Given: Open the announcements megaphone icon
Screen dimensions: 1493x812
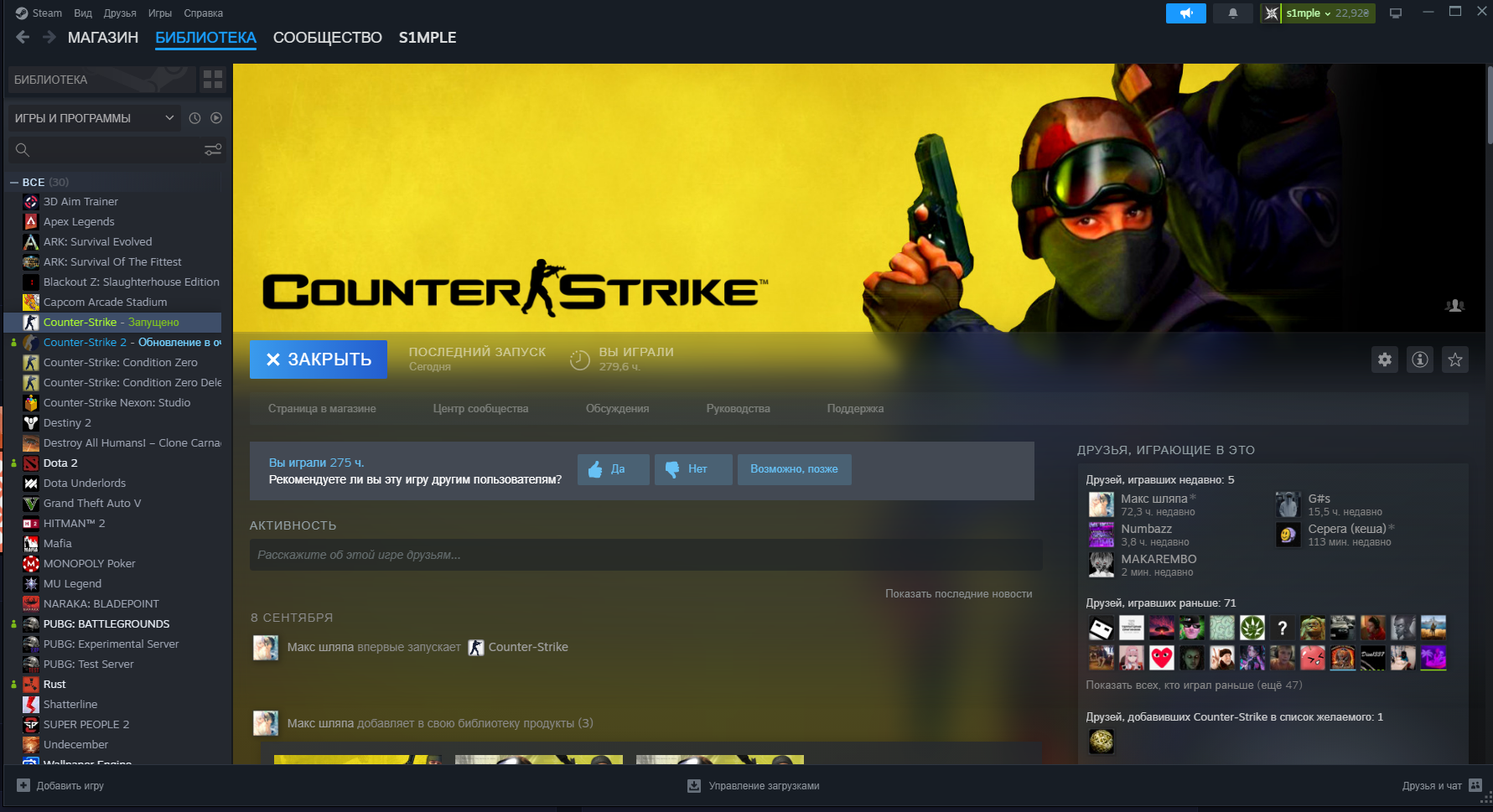Looking at the screenshot, I should (x=1185, y=13).
